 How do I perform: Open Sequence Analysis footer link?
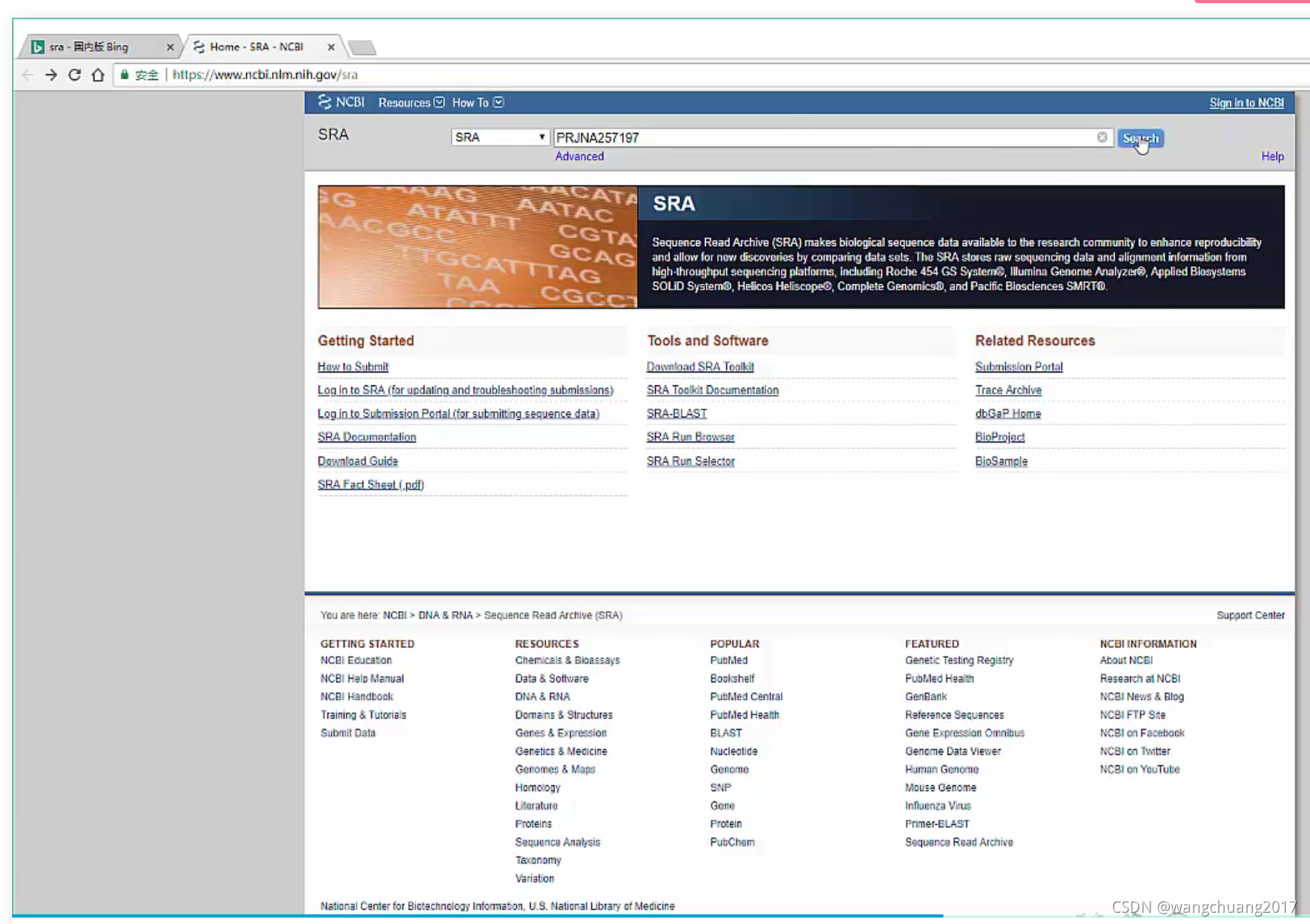pyautogui.click(x=557, y=843)
